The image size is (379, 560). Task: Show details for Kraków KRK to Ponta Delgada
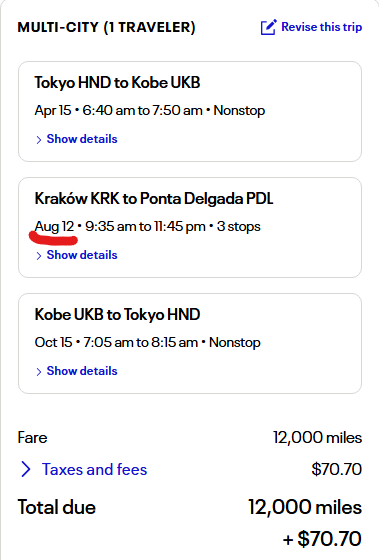coord(82,255)
